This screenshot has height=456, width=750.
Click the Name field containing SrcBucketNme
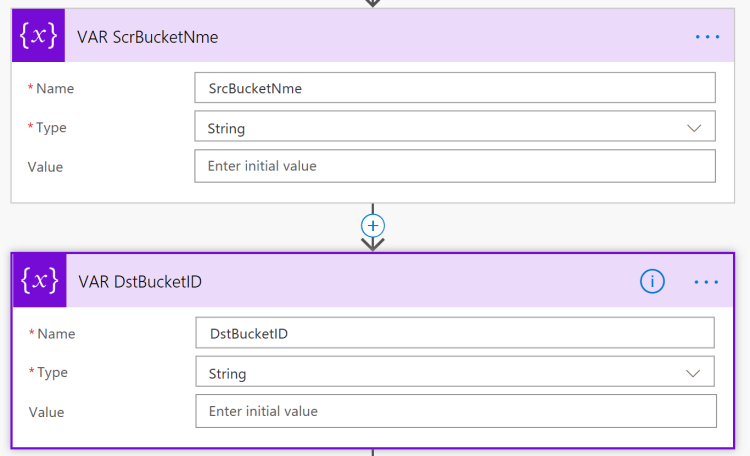click(x=455, y=88)
